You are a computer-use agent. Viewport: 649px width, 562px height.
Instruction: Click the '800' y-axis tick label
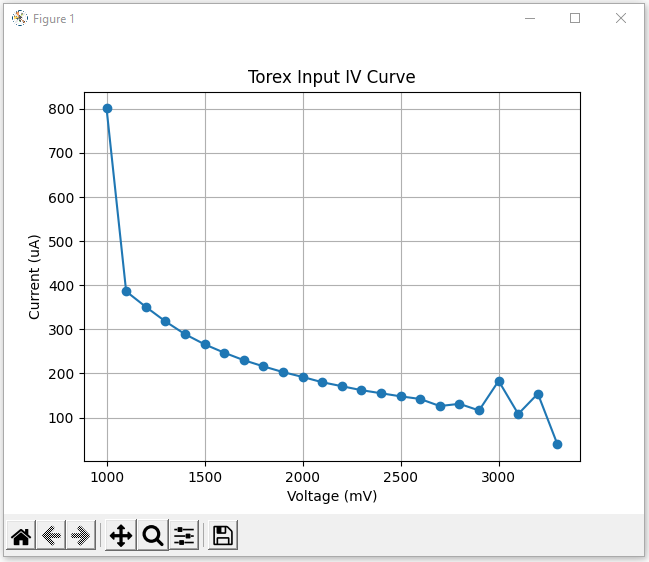tap(61, 109)
